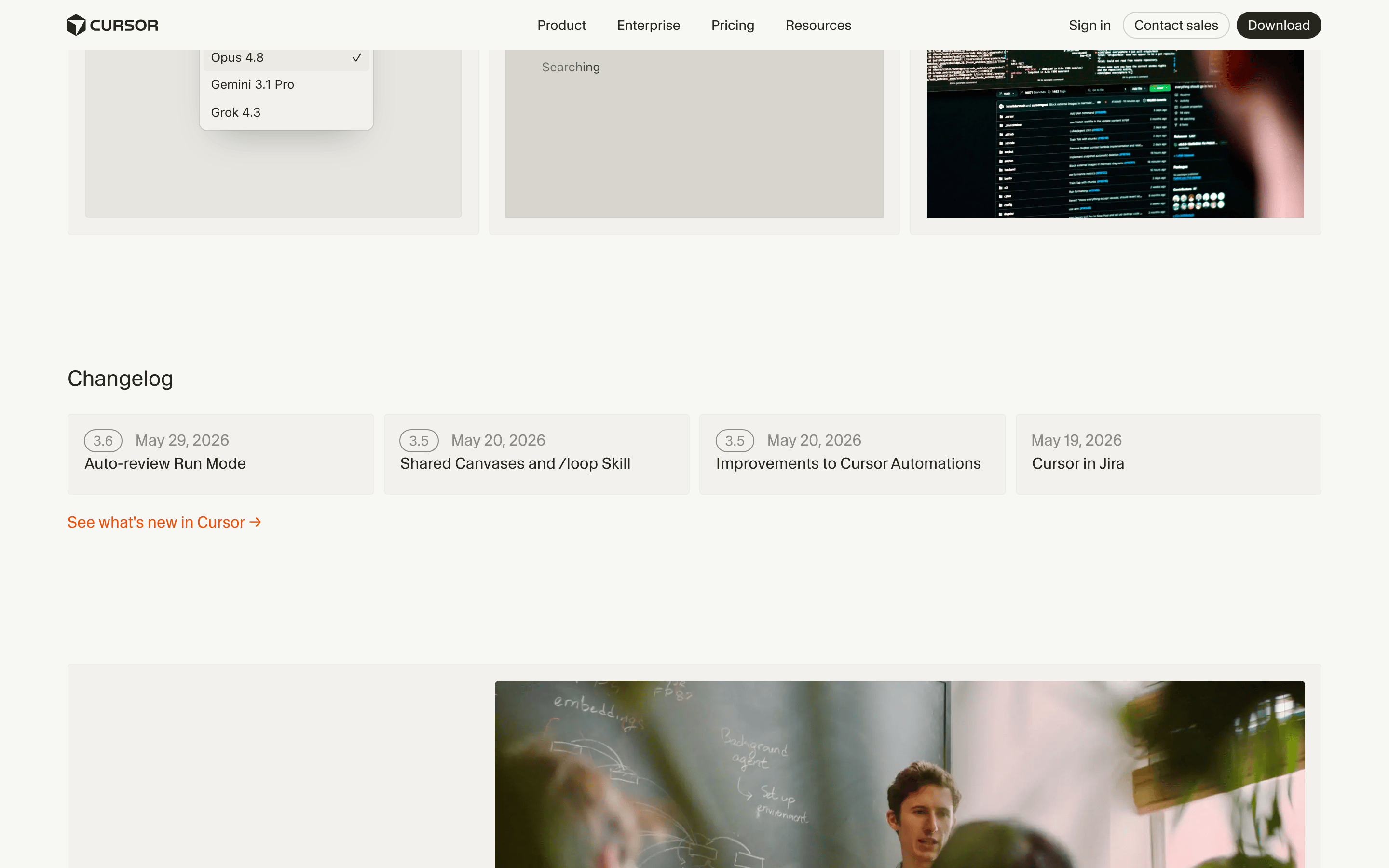This screenshot has height=868, width=1389.
Task: Open Auto-review Run Mode changelog card
Action: [x=220, y=453]
